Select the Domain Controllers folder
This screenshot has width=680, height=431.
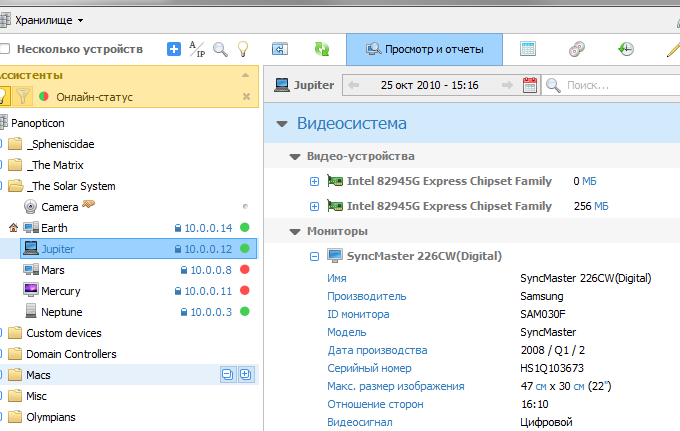71,354
